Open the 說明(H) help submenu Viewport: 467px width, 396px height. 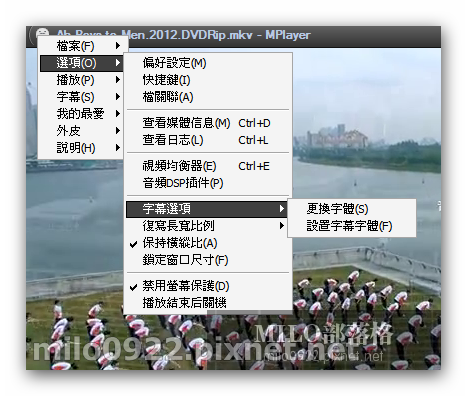81,148
